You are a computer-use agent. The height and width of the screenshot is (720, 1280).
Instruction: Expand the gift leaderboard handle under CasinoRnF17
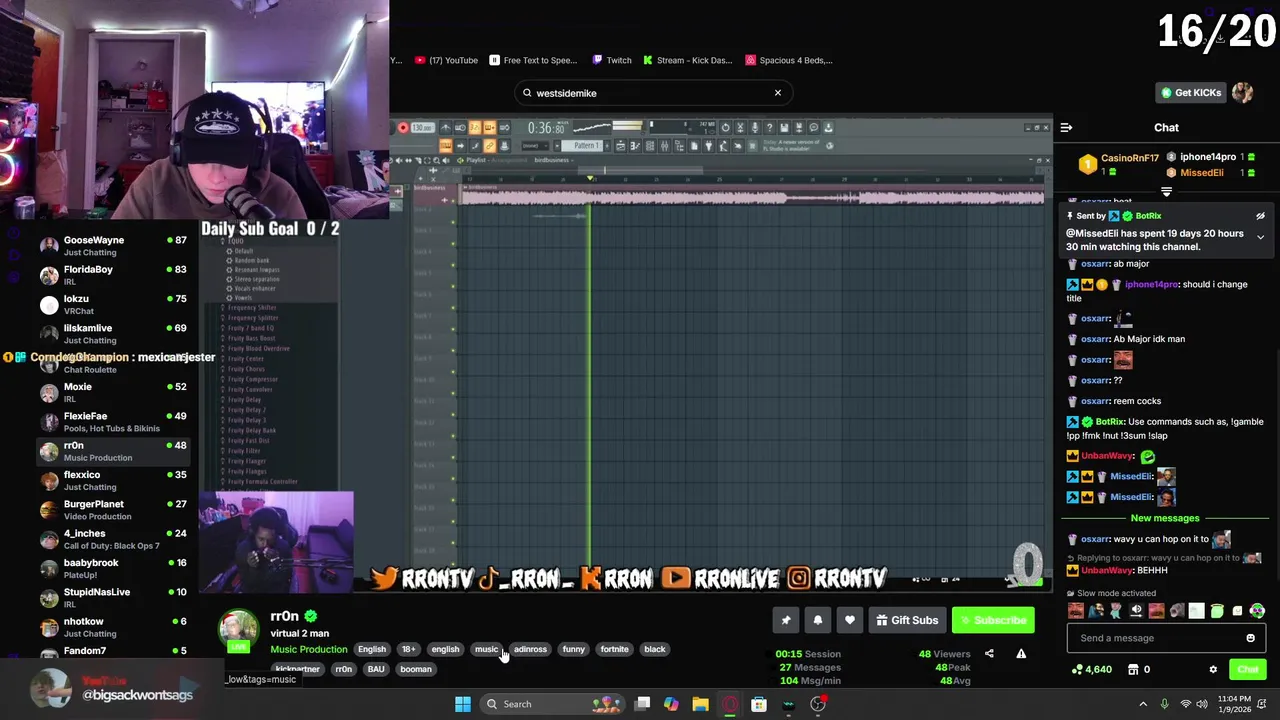tap(1166, 191)
